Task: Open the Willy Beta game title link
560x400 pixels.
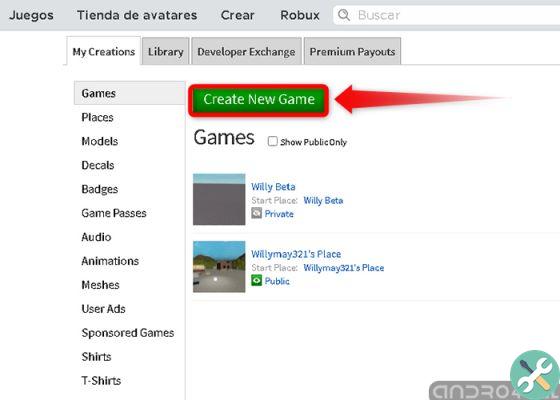Action: coord(273,186)
